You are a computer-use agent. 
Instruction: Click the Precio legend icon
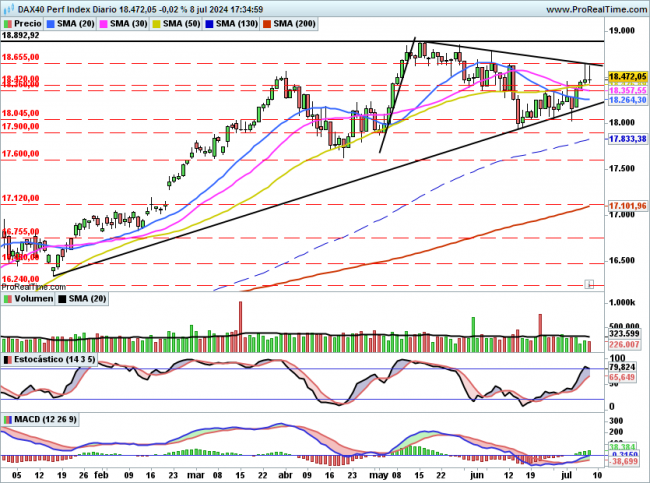9,21
